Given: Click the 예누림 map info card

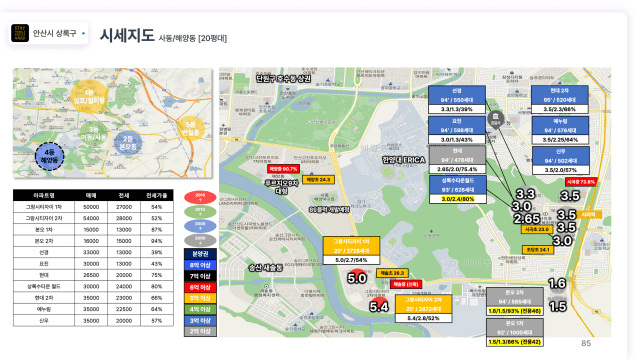Looking at the screenshot, I should [x=560, y=130].
